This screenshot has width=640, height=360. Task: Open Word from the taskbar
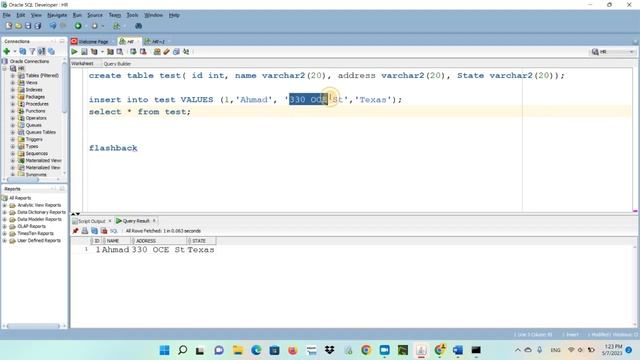tap(458, 350)
